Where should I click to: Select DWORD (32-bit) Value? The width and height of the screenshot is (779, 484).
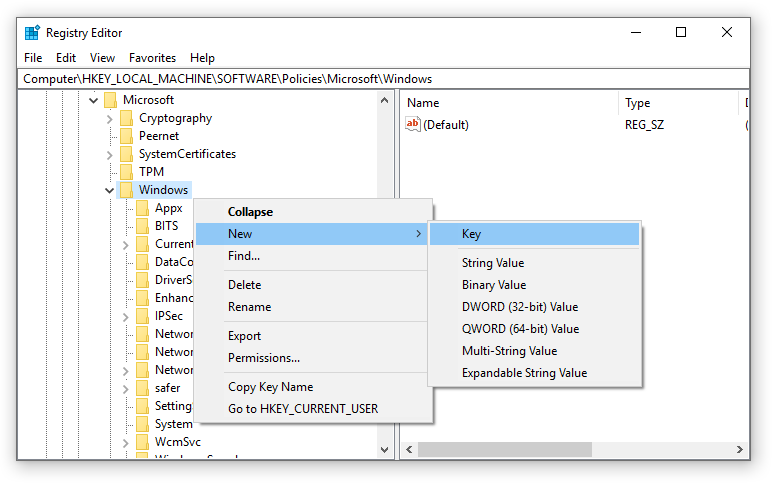(535, 307)
